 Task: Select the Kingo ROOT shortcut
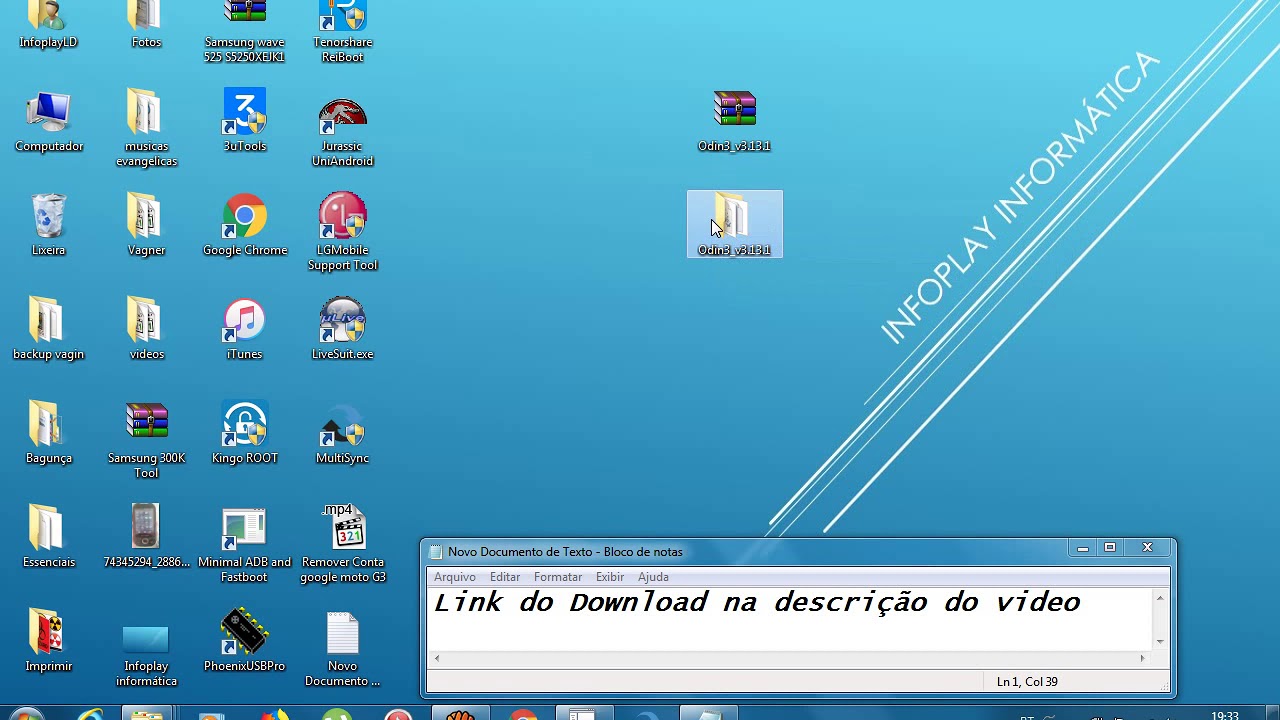tap(244, 434)
